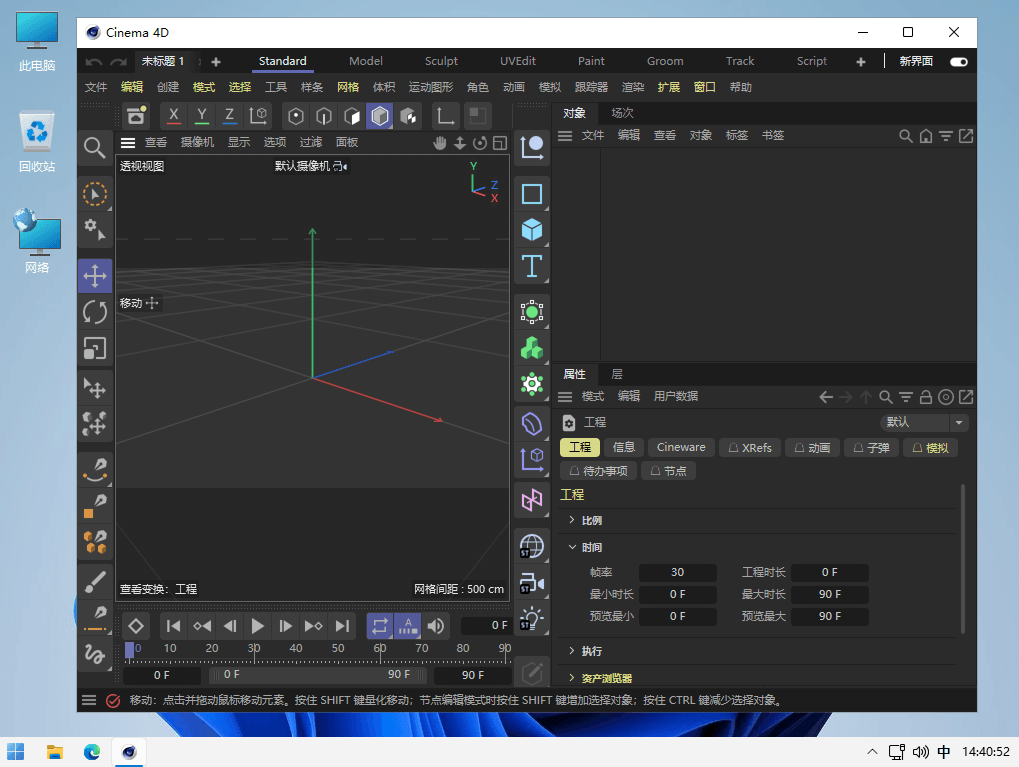Screen dimensions: 1019x767
Task: Record keyframe diamond button
Action: coord(136,626)
